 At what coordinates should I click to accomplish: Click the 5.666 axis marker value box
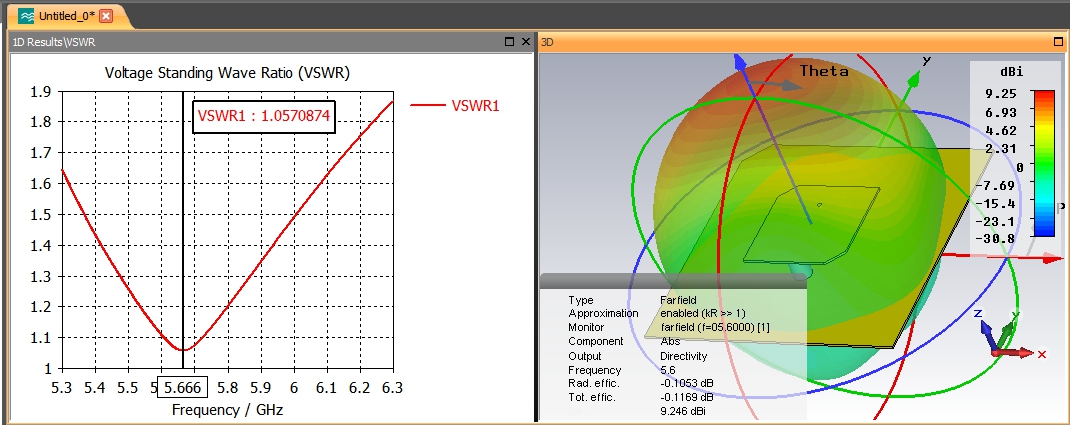[x=182, y=388]
